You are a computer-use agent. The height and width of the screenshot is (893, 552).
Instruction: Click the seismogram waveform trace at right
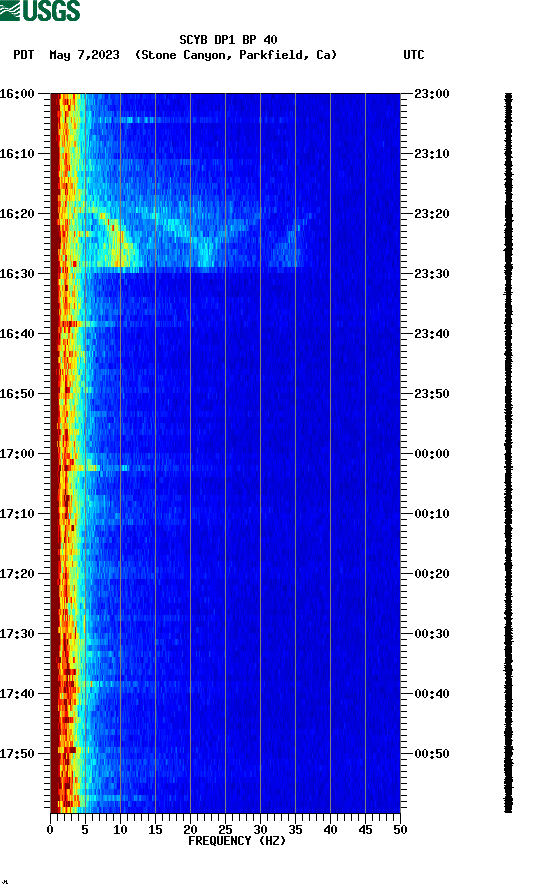point(508,453)
